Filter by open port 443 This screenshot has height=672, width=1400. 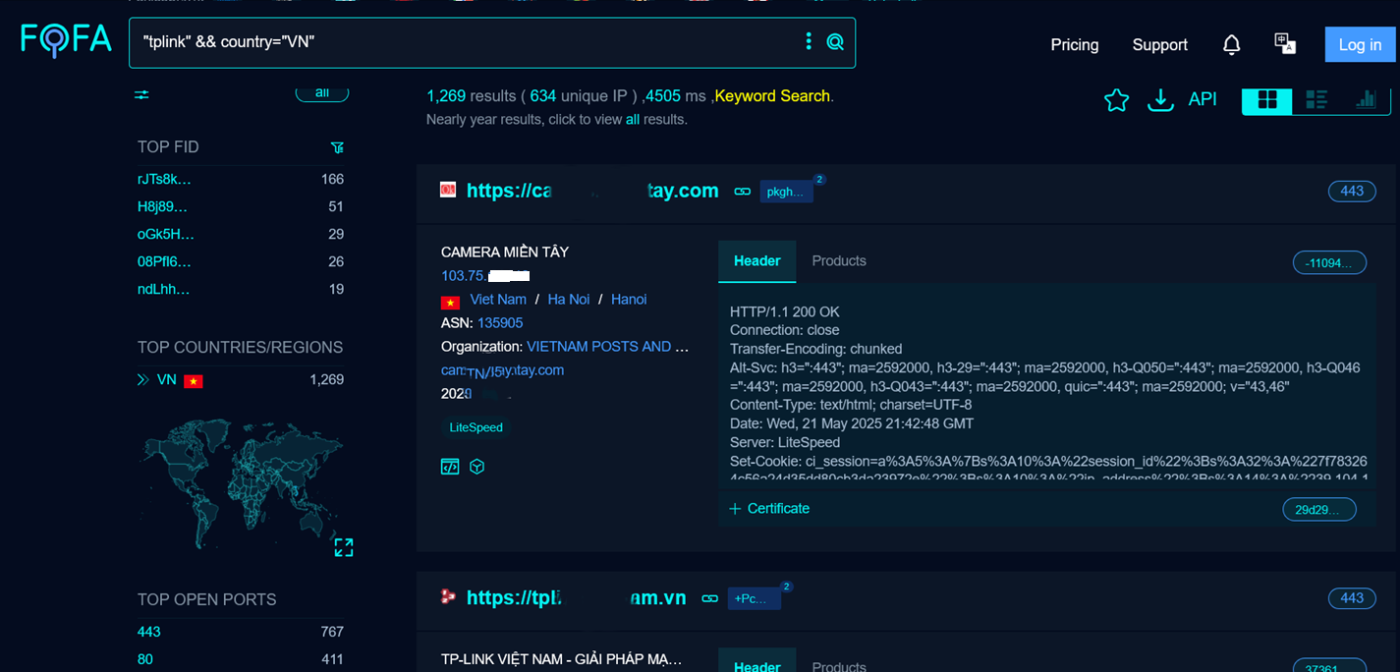(149, 632)
